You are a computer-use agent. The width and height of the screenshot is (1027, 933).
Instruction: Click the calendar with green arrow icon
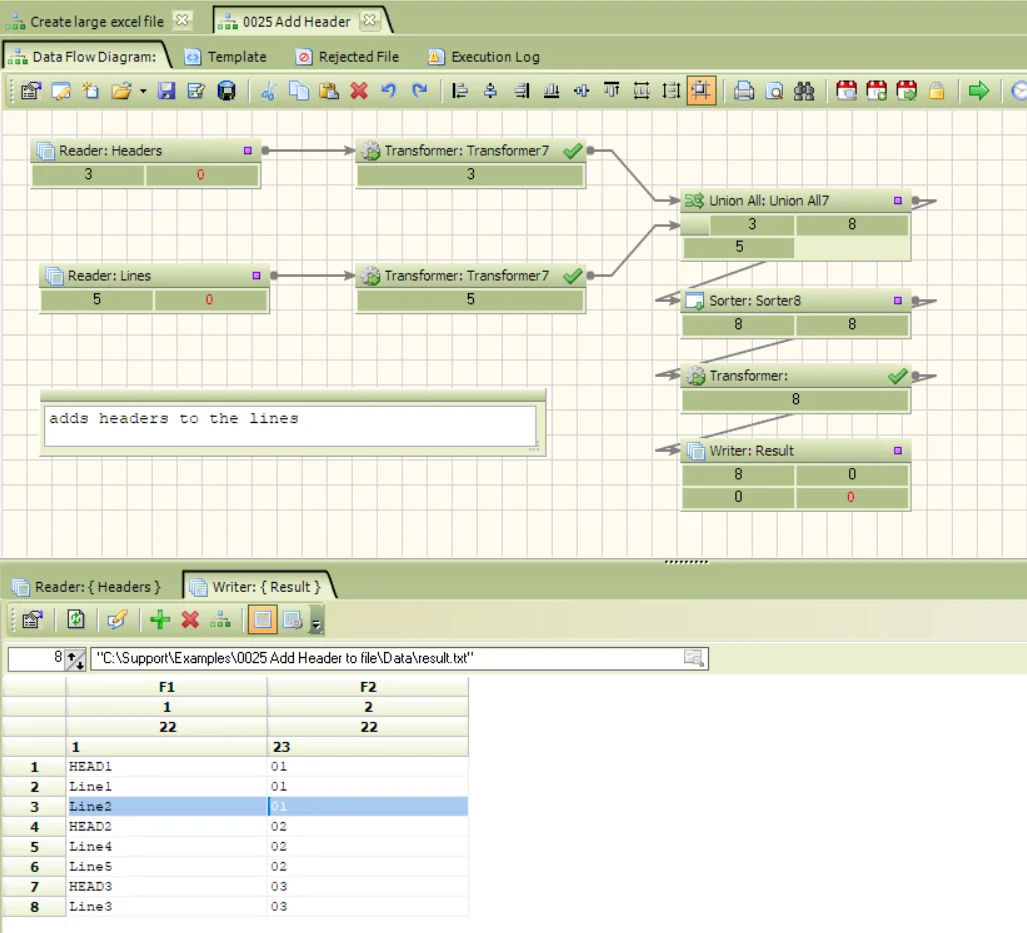click(x=906, y=90)
